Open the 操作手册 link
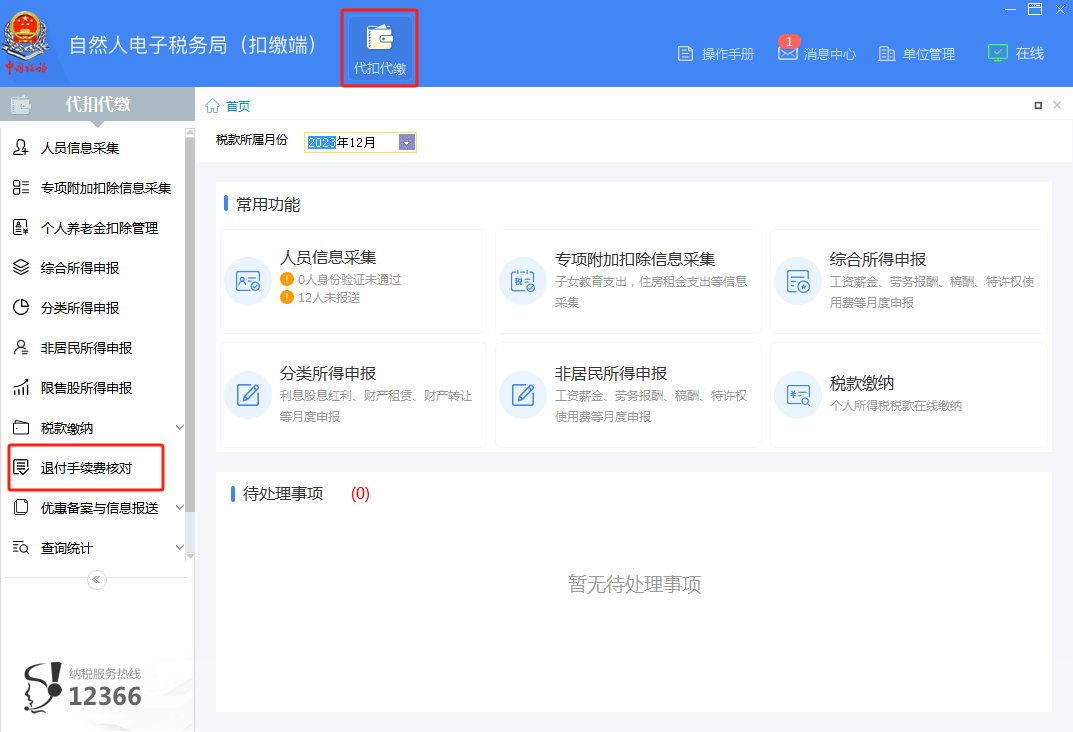 tap(728, 54)
